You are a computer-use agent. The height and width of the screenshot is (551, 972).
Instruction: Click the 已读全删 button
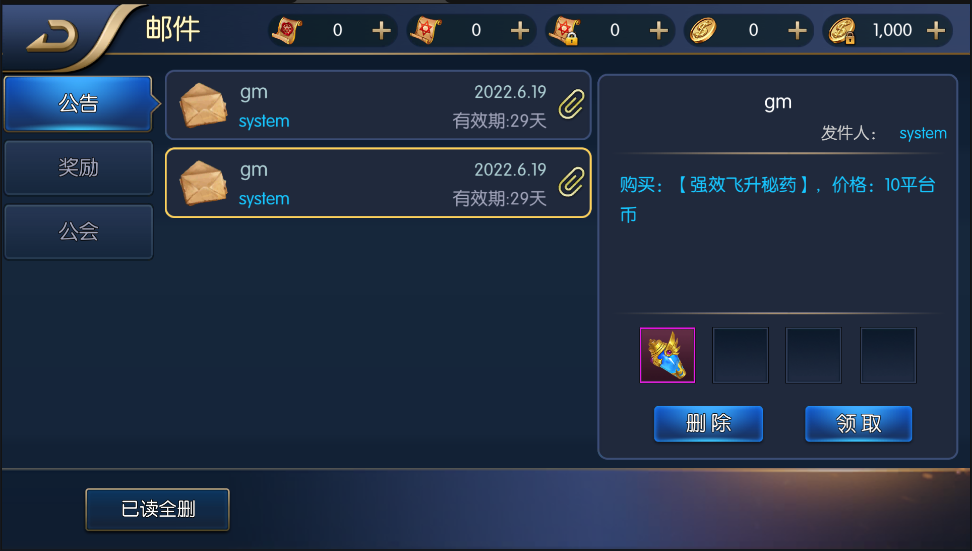(157, 509)
